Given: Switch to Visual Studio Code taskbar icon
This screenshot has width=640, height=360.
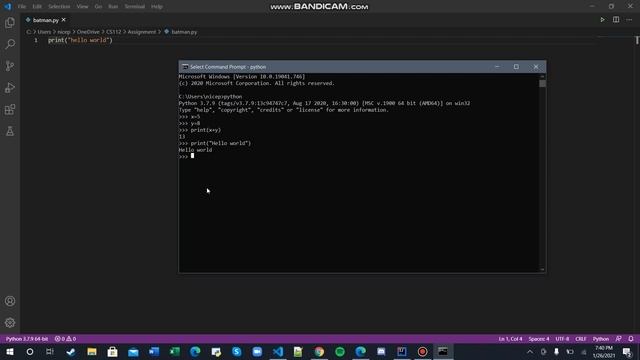Looking at the screenshot, I should click(x=278, y=351).
